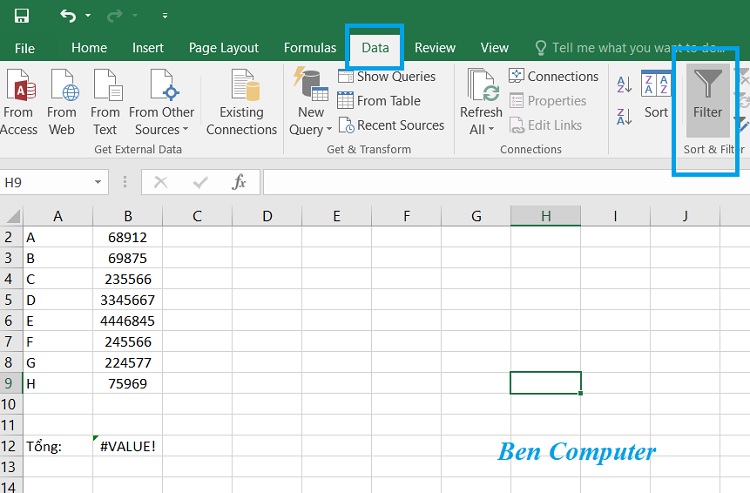Click Show Queries button
Image resolution: width=750 pixels, height=493 pixels.
click(386, 77)
